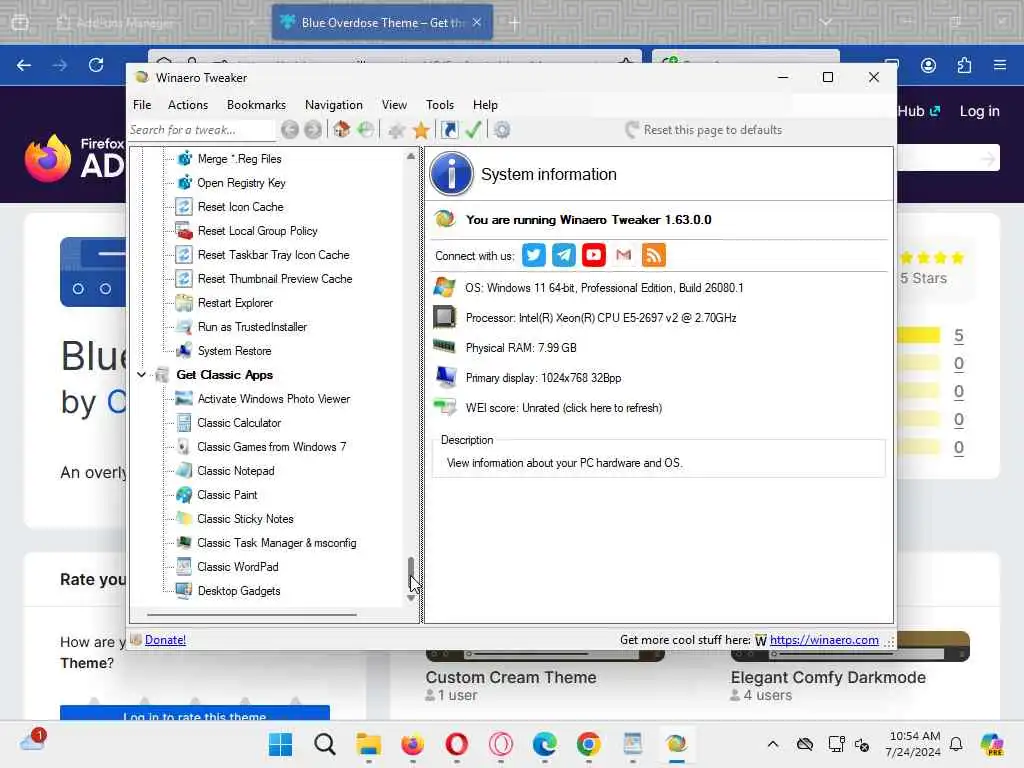Viewport: 1024px width, 768px height.
Task: Open the Actions menu
Action: [188, 104]
